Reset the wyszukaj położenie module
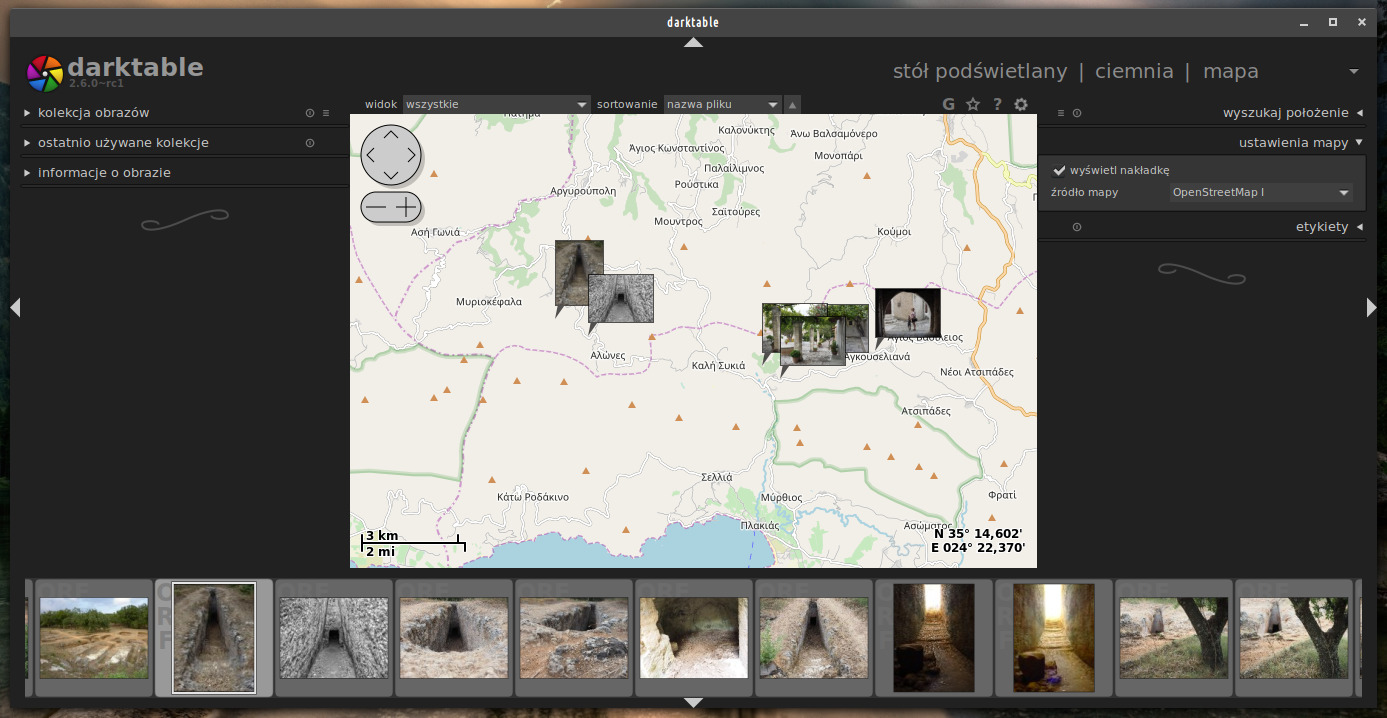This screenshot has width=1387, height=718. pos(1077,113)
